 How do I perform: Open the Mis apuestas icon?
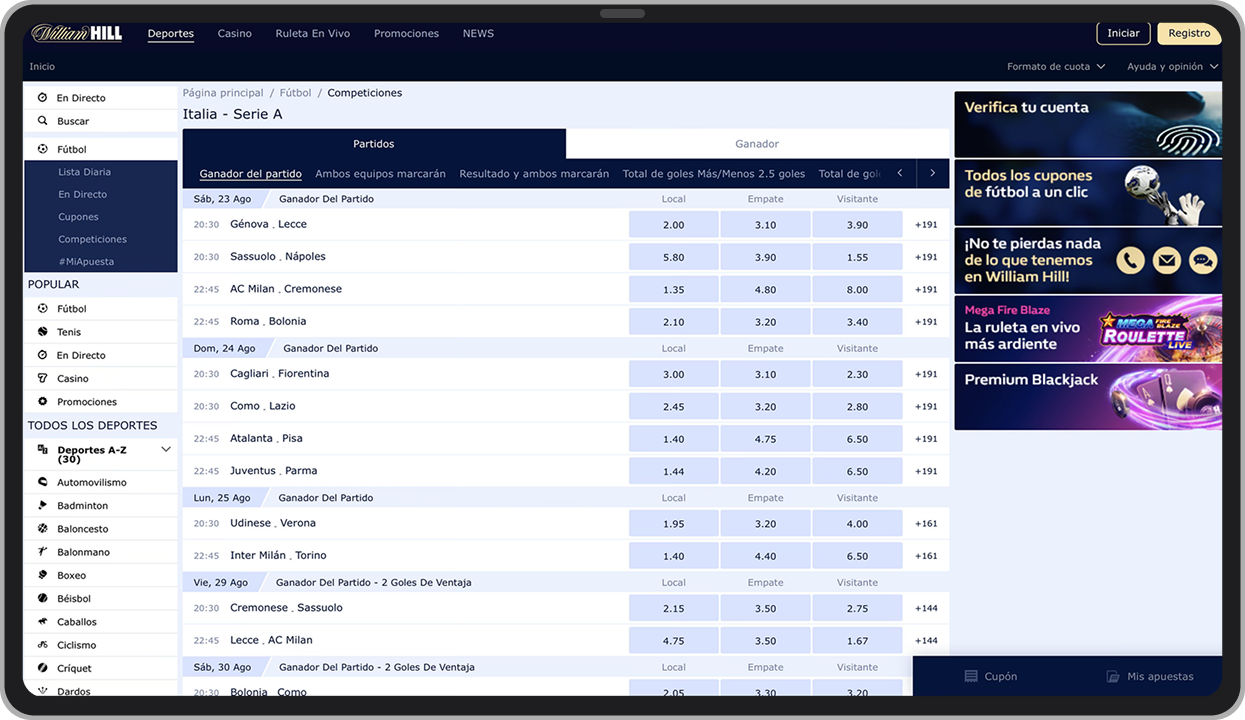coord(1113,676)
